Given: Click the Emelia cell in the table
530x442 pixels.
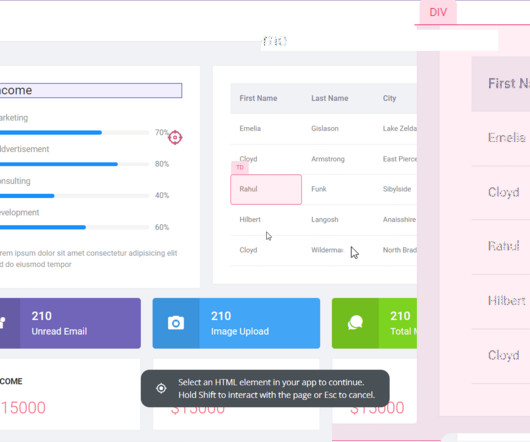Looking at the screenshot, I should coord(250,128).
